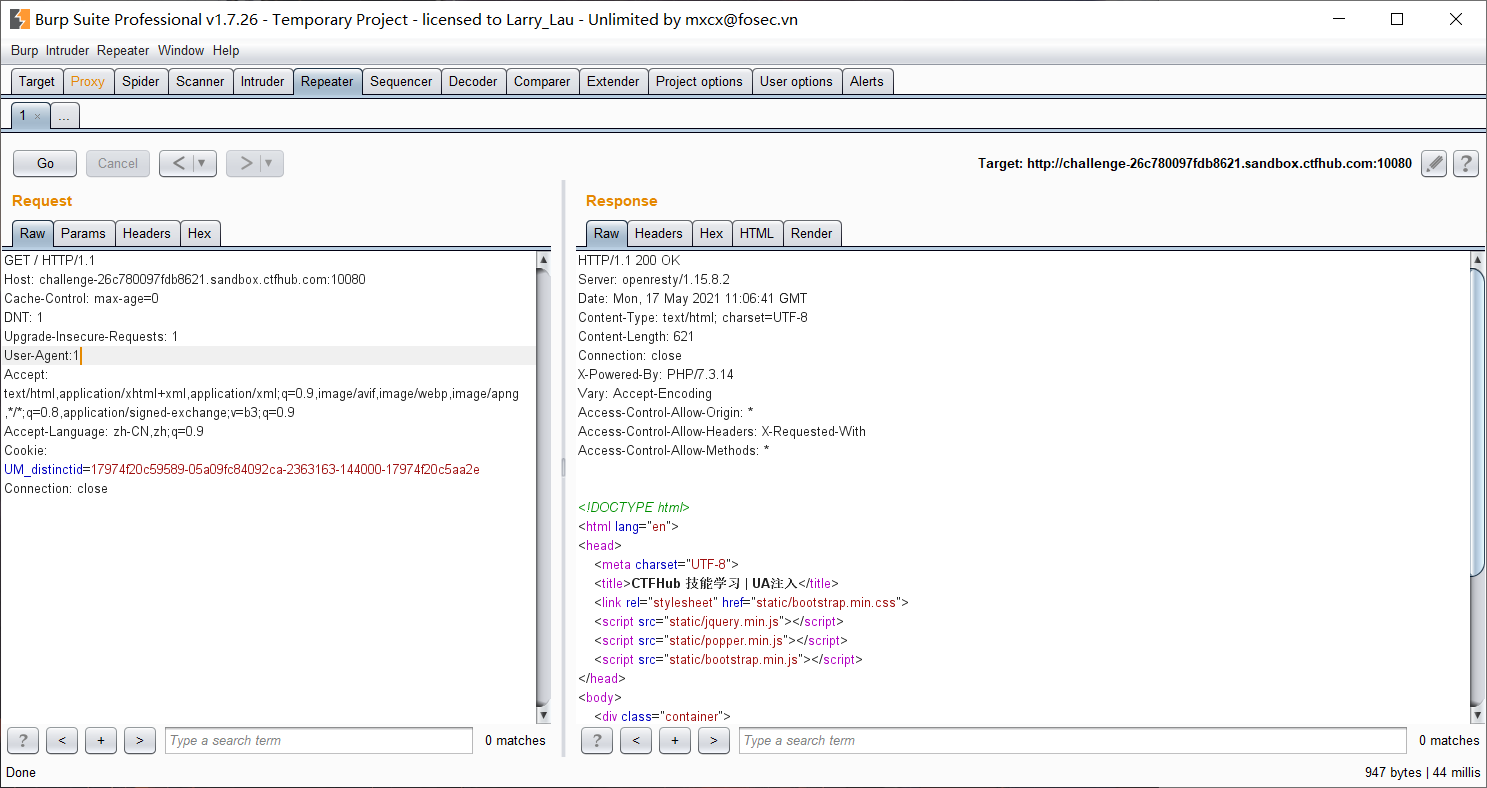Click X-Powered-By: PHP/7.3.14 header line
The height and width of the screenshot is (788, 1487).
point(656,374)
